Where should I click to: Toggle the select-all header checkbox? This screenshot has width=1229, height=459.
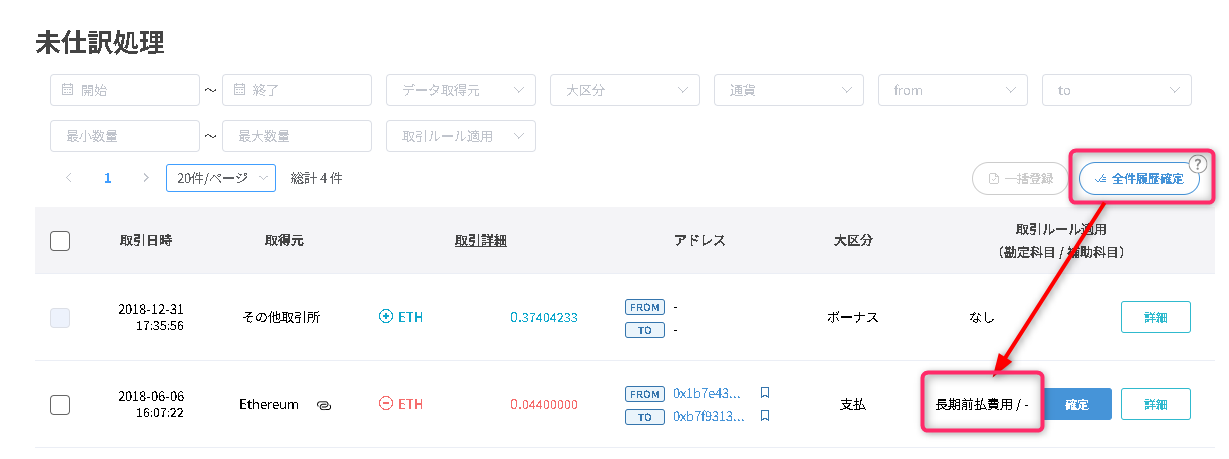tap(60, 241)
